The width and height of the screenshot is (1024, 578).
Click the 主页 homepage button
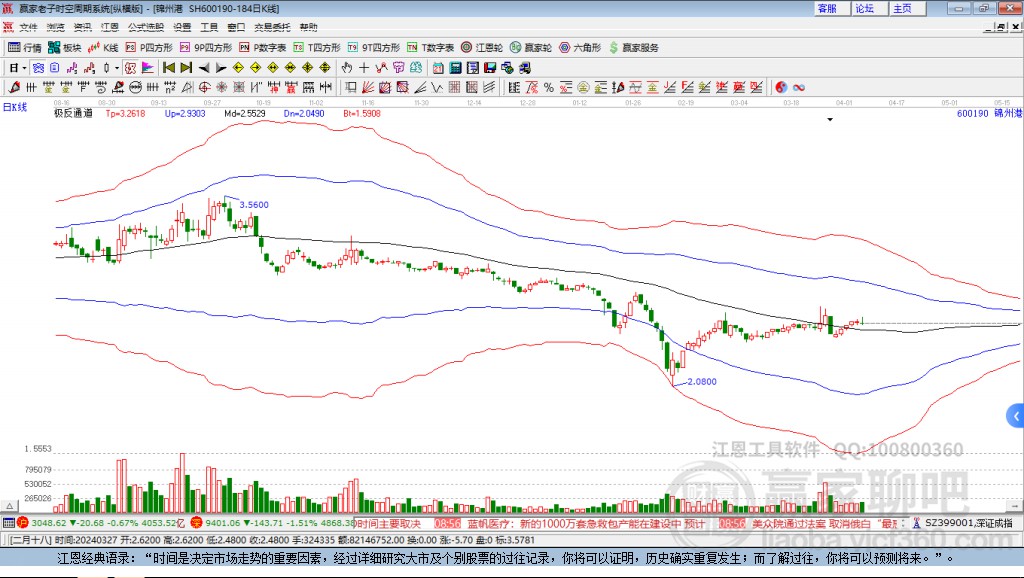tap(906, 8)
